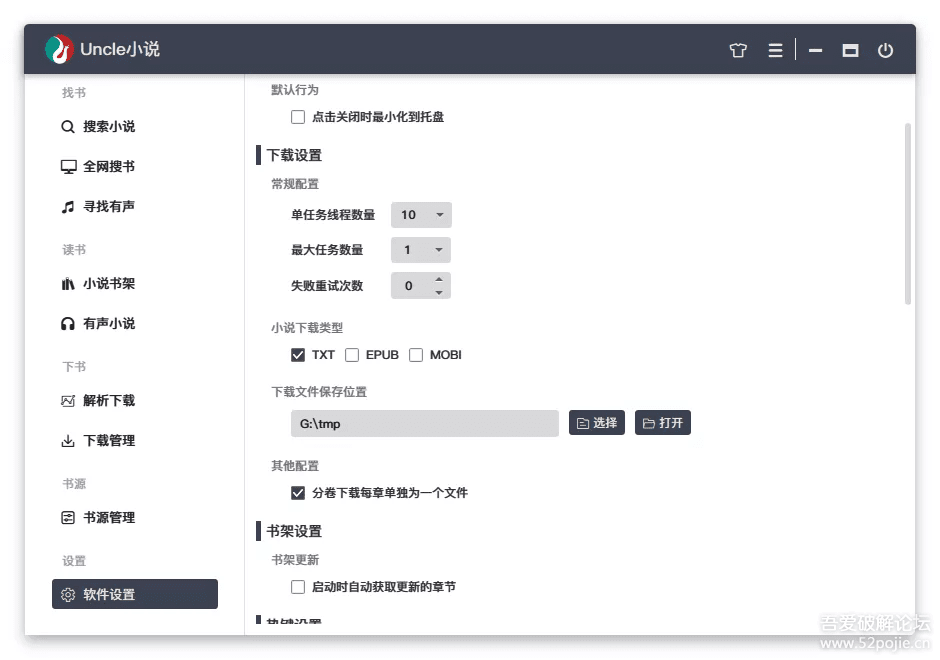Click the power exit icon
The width and height of the screenshot is (940, 660).
(885, 50)
